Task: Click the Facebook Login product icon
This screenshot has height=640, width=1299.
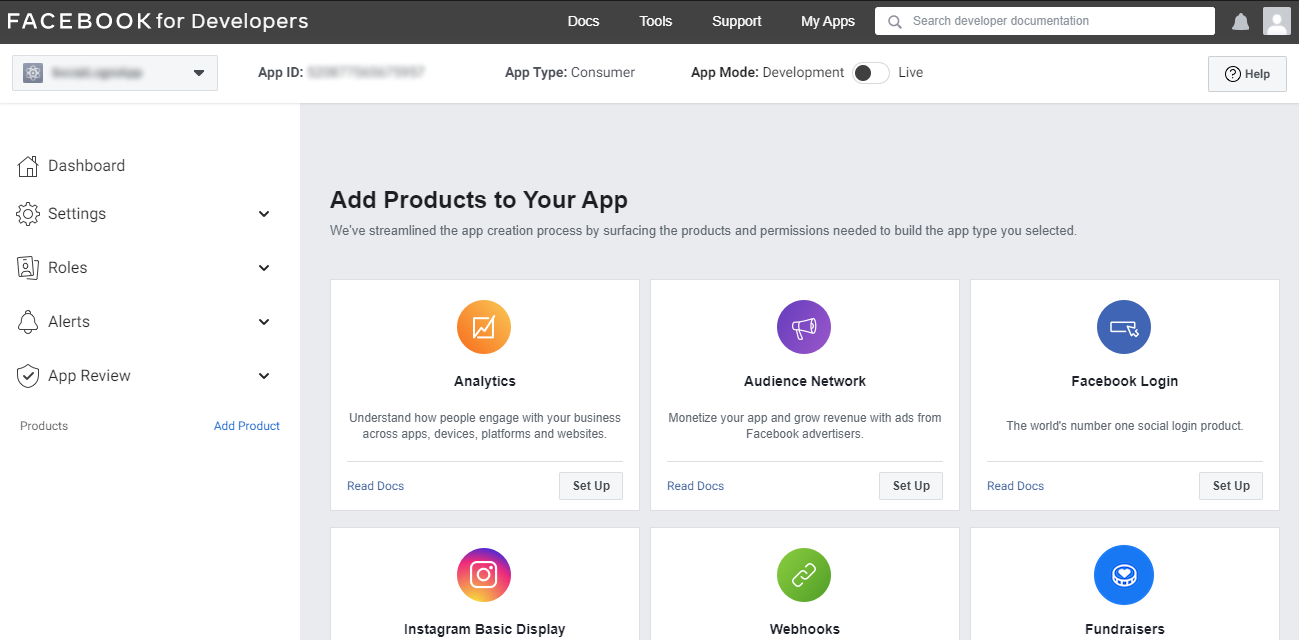Action: 1124,327
